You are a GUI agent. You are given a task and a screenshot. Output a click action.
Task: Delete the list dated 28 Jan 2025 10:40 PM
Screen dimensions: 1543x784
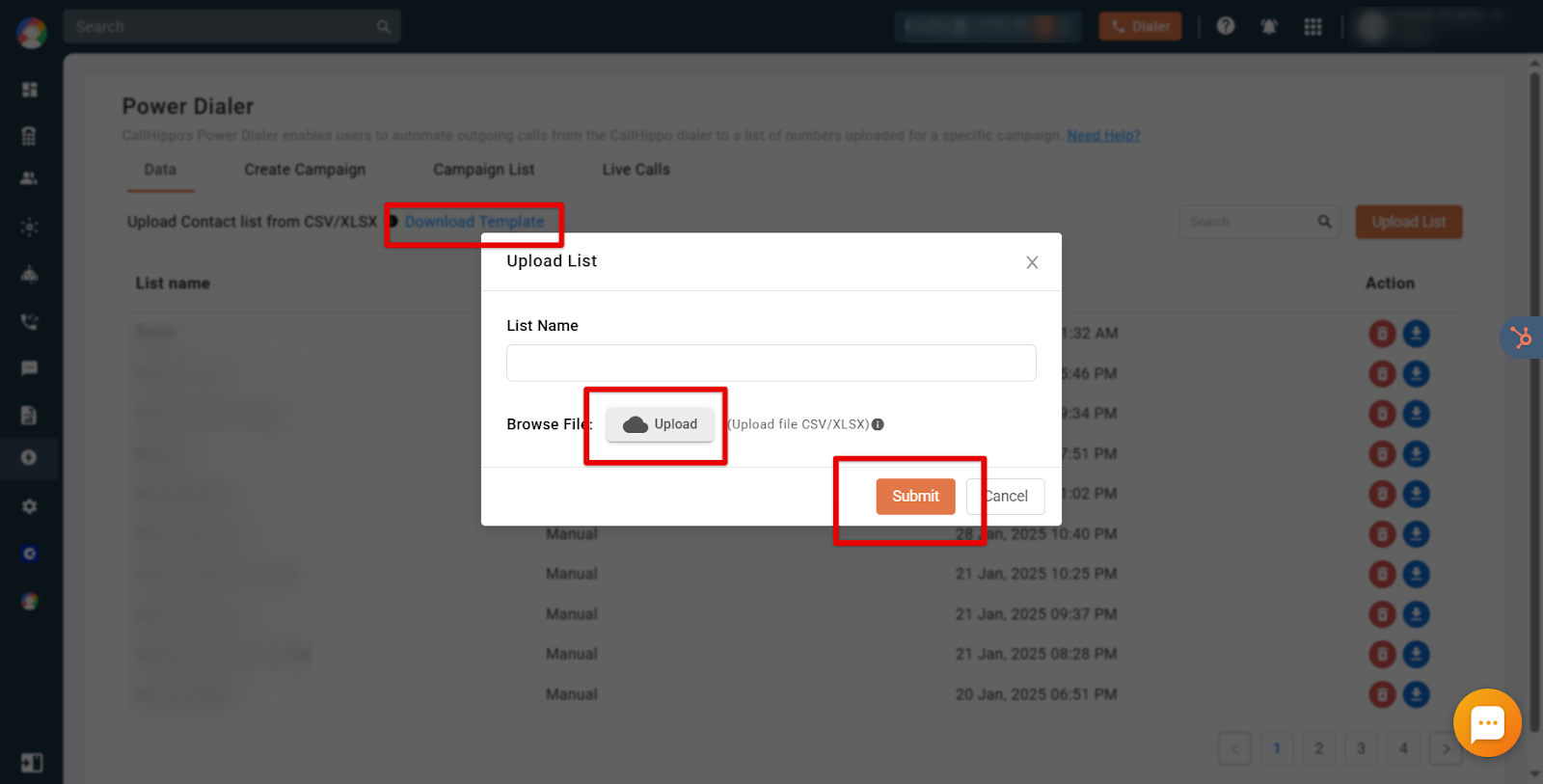[1382, 534]
